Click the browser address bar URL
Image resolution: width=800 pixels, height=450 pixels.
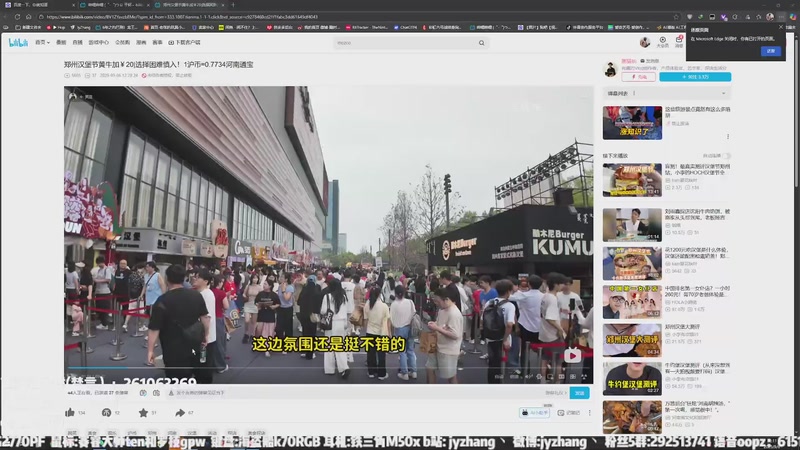(x=182, y=17)
